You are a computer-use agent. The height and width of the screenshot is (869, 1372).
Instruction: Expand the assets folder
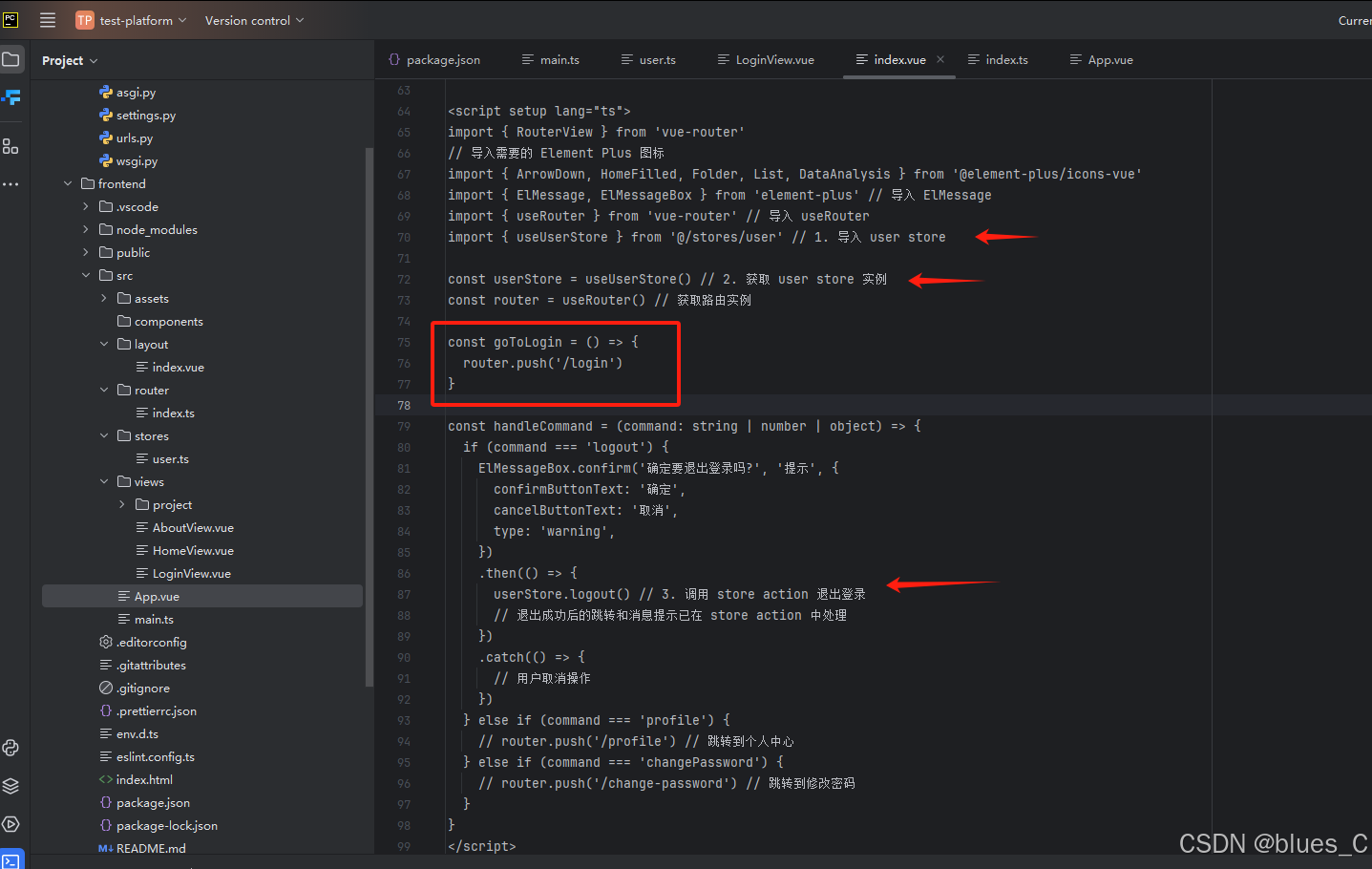coord(104,298)
